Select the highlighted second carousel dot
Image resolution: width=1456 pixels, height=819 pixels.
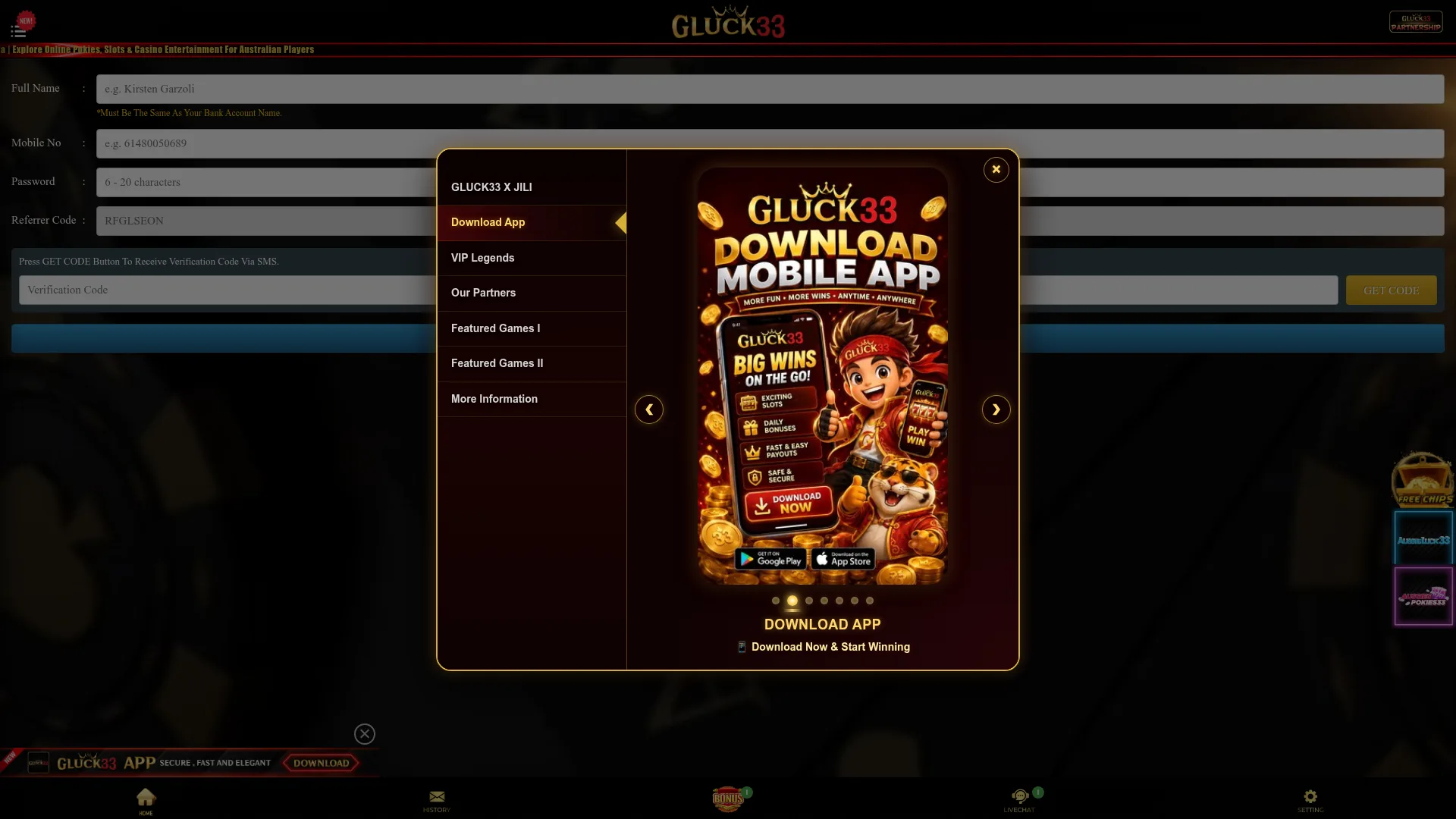792,601
